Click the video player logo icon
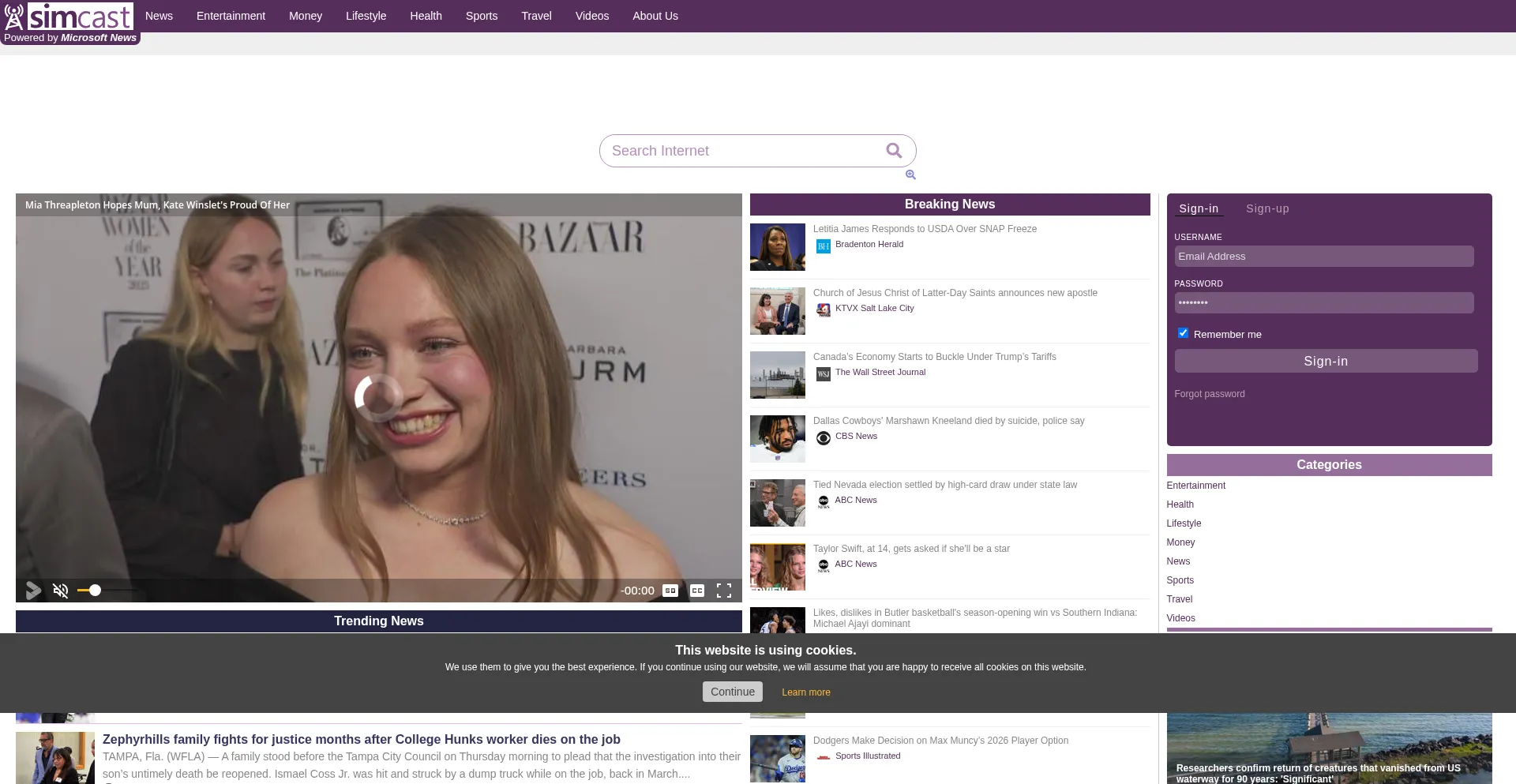 coord(33,591)
